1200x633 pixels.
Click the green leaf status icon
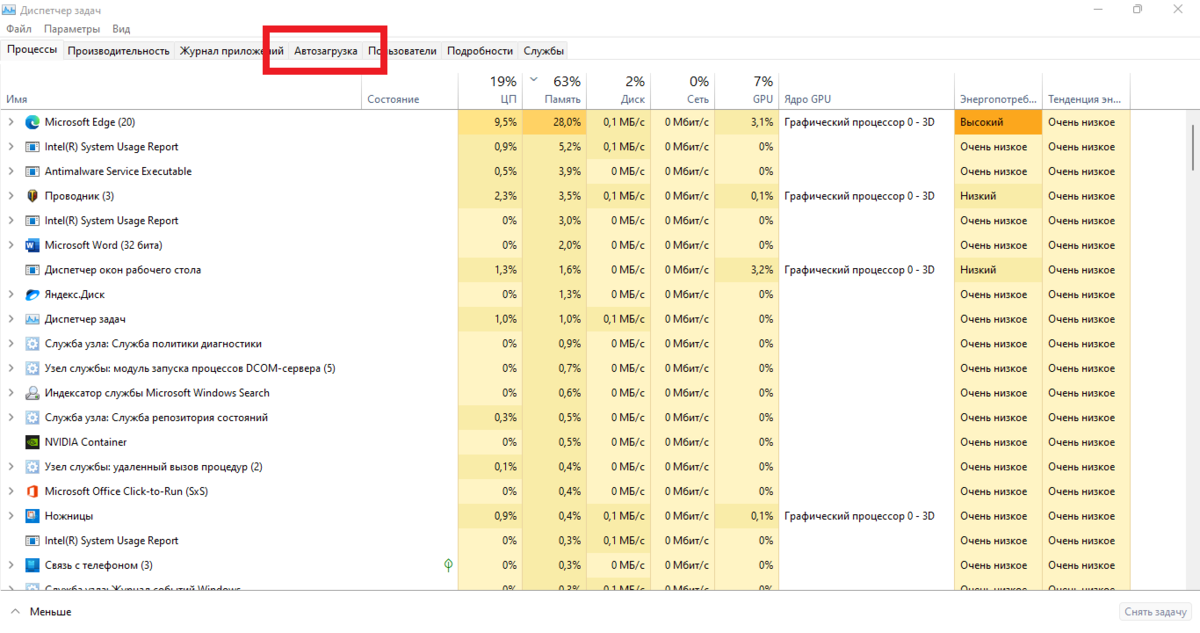449,565
